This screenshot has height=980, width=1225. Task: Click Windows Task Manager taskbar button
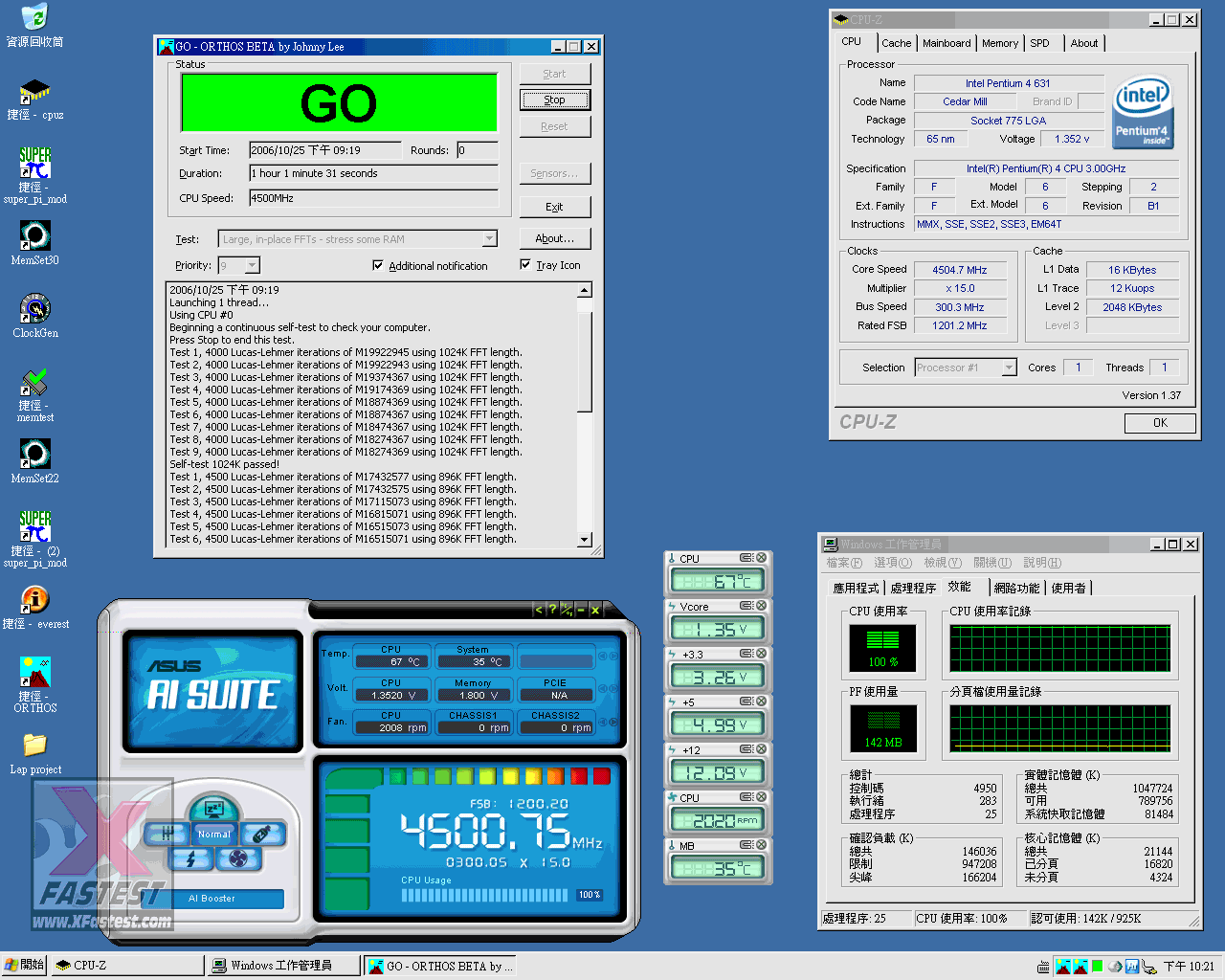pos(284,966)
